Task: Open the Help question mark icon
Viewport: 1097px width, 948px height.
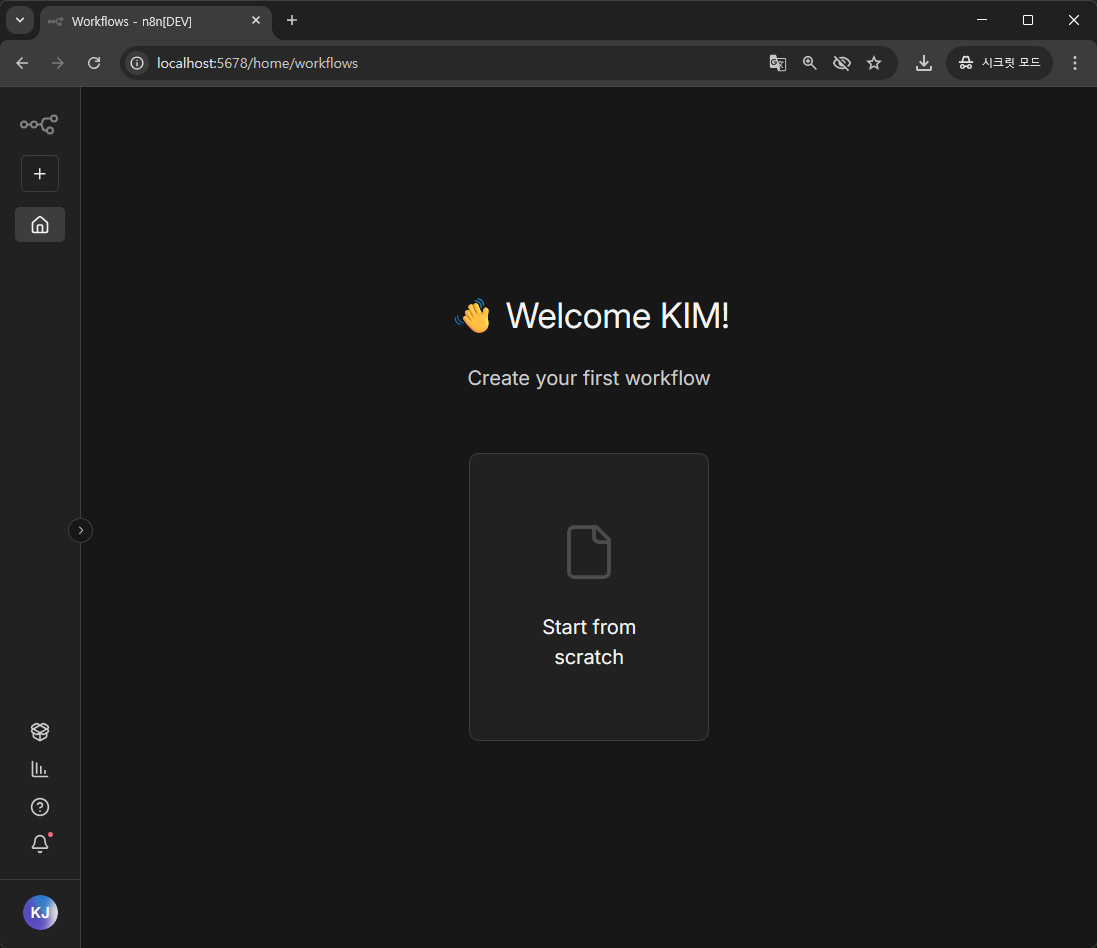Action: click(x=40, y=807)
